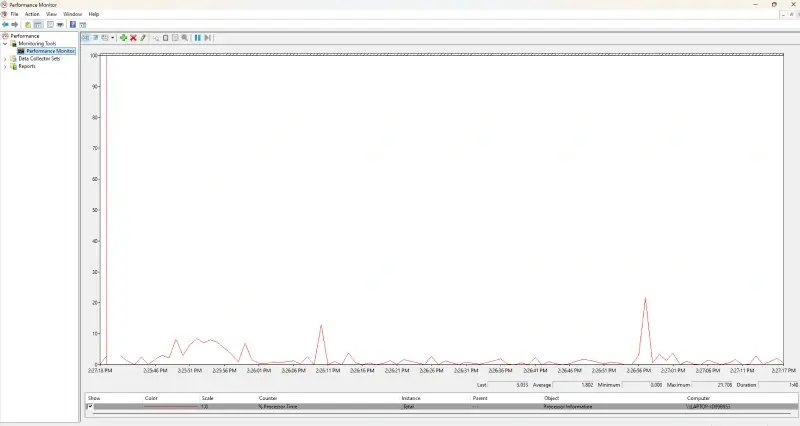Select Performance Monitor tree item
The height and width of the screenshot is (426, 800).
[x=51, y=51]
